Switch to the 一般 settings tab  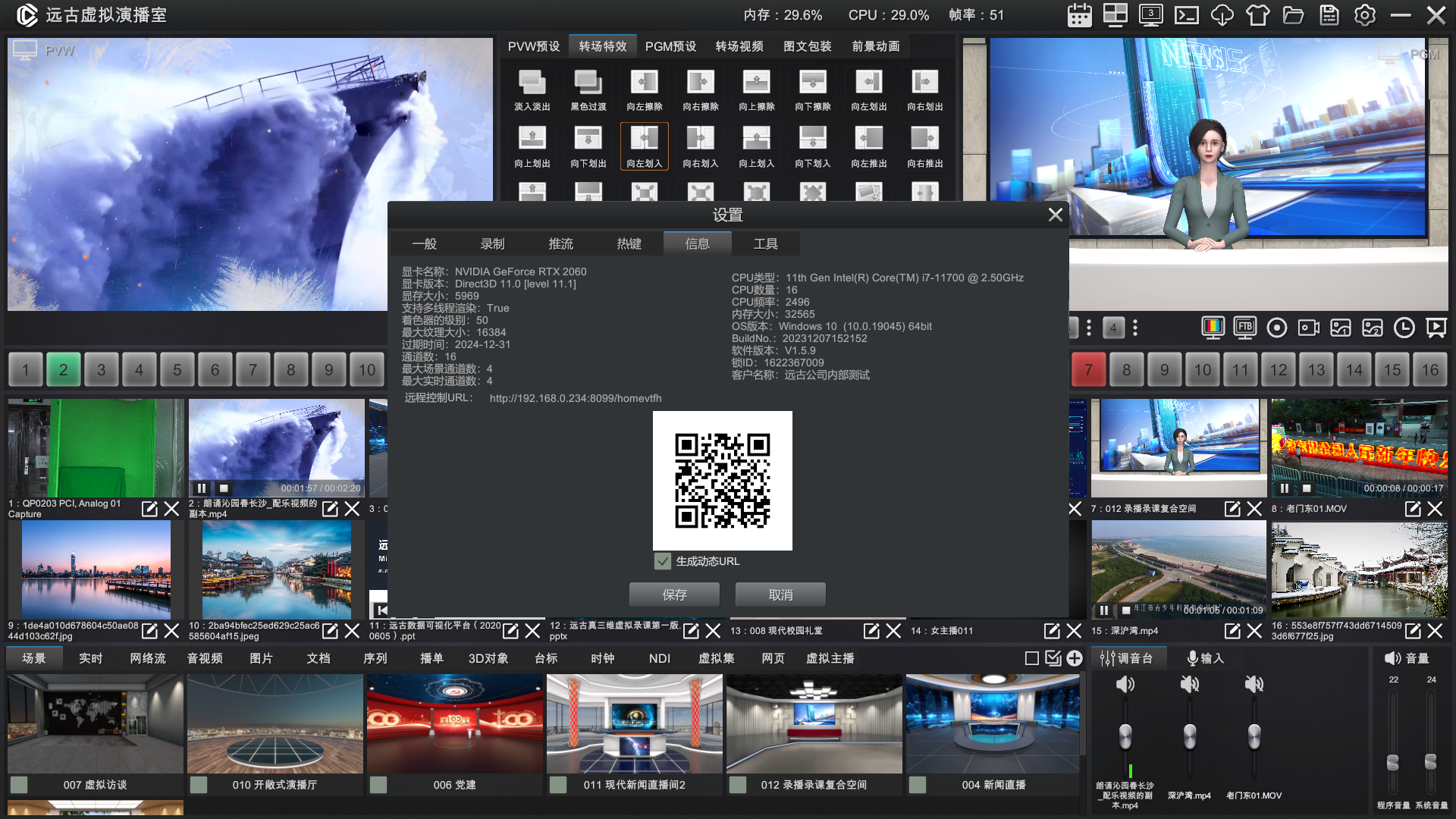(425, 243)
